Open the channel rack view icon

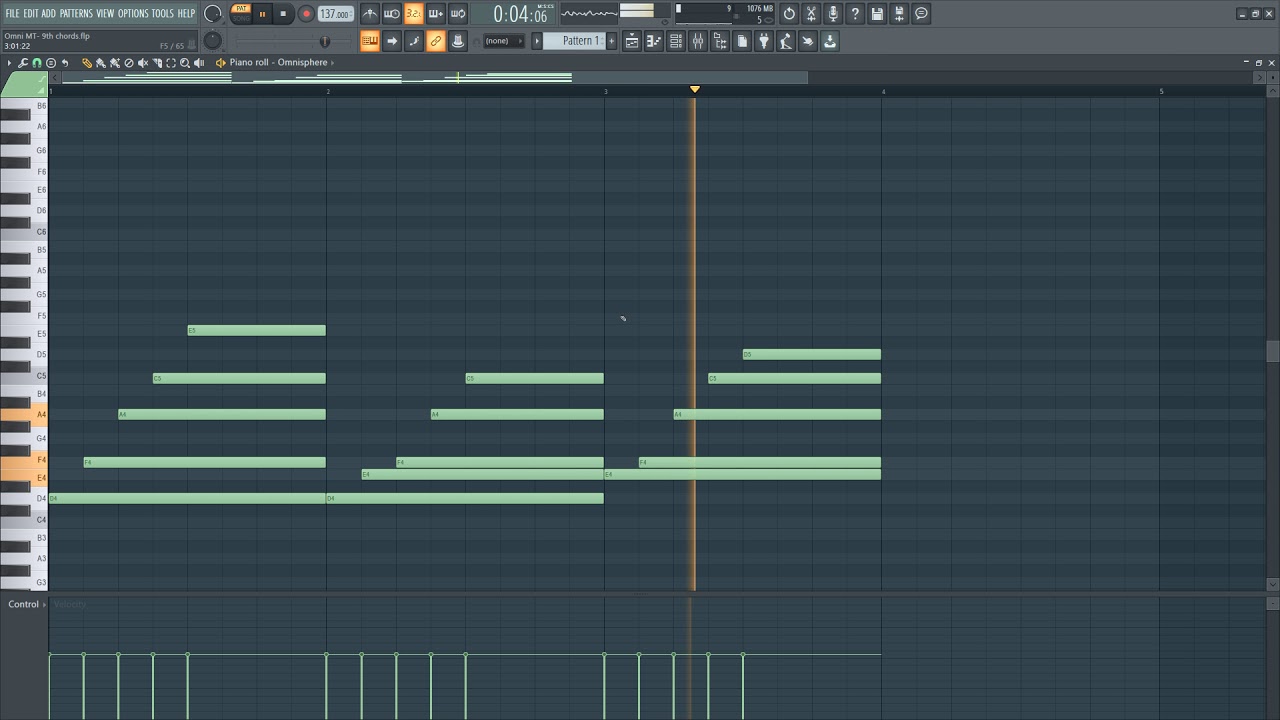(676, 41)
